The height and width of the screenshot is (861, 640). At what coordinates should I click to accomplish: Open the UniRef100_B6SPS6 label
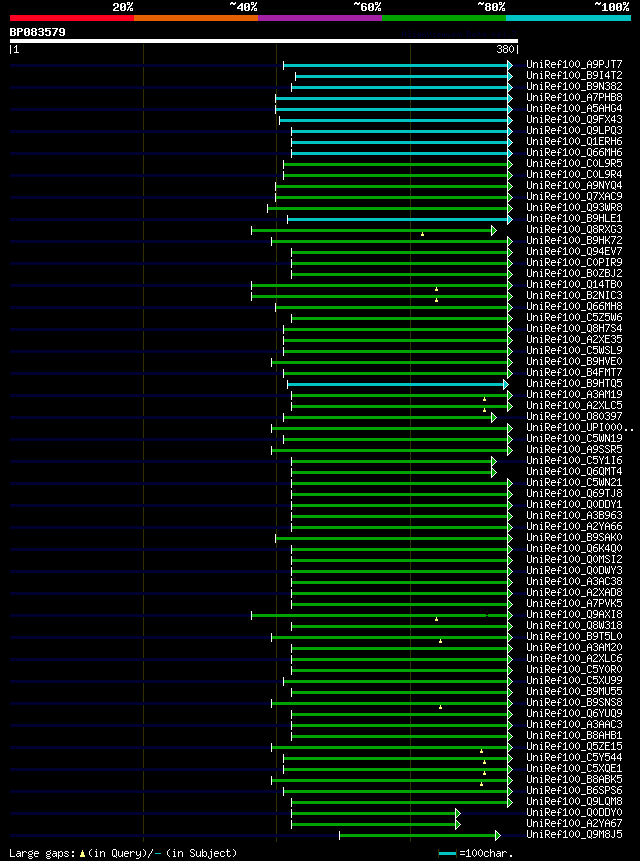574,790
